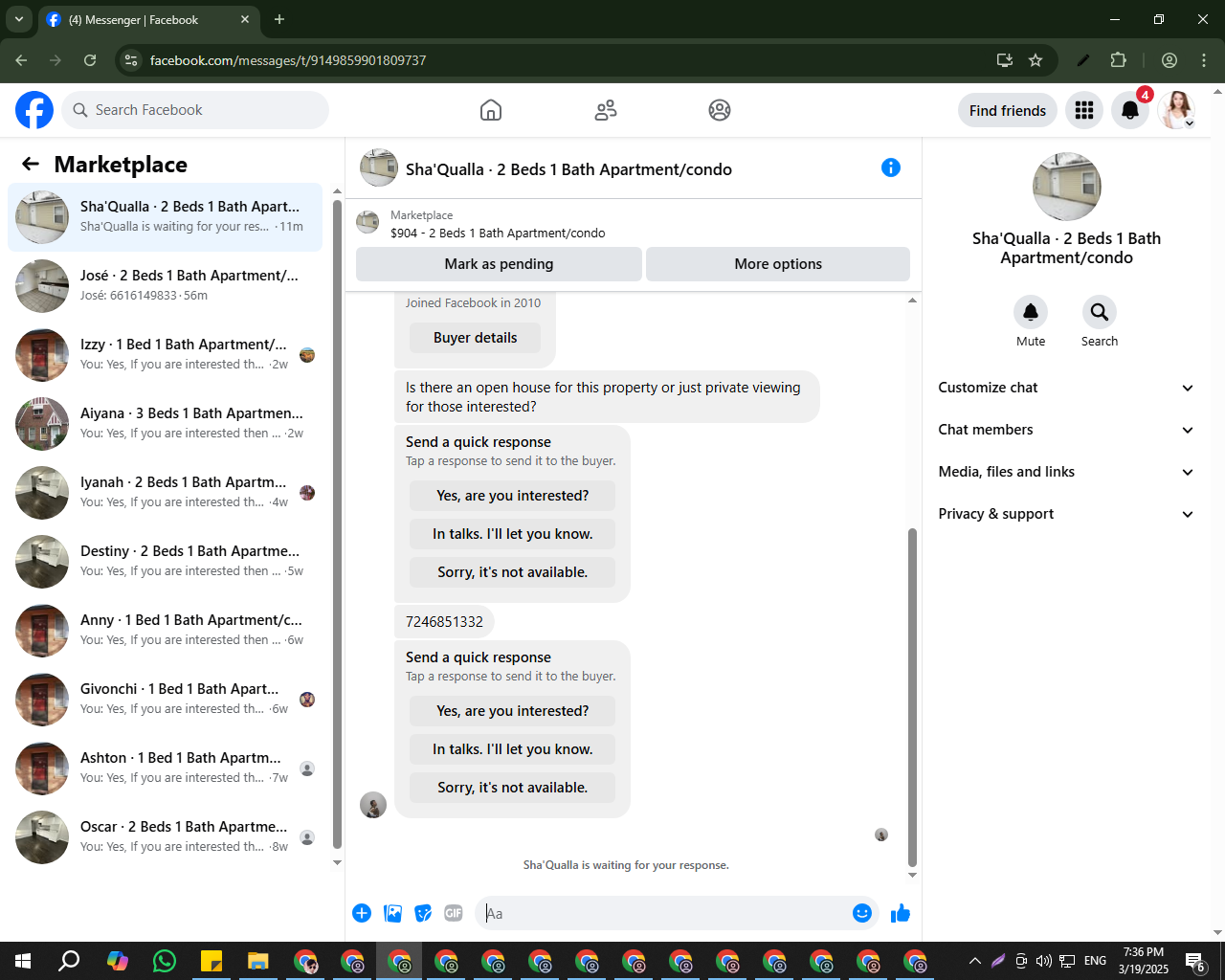This screenshot has height=980, width=1225.
Task: Open more actions plus icon
Action: click(362, 913)
